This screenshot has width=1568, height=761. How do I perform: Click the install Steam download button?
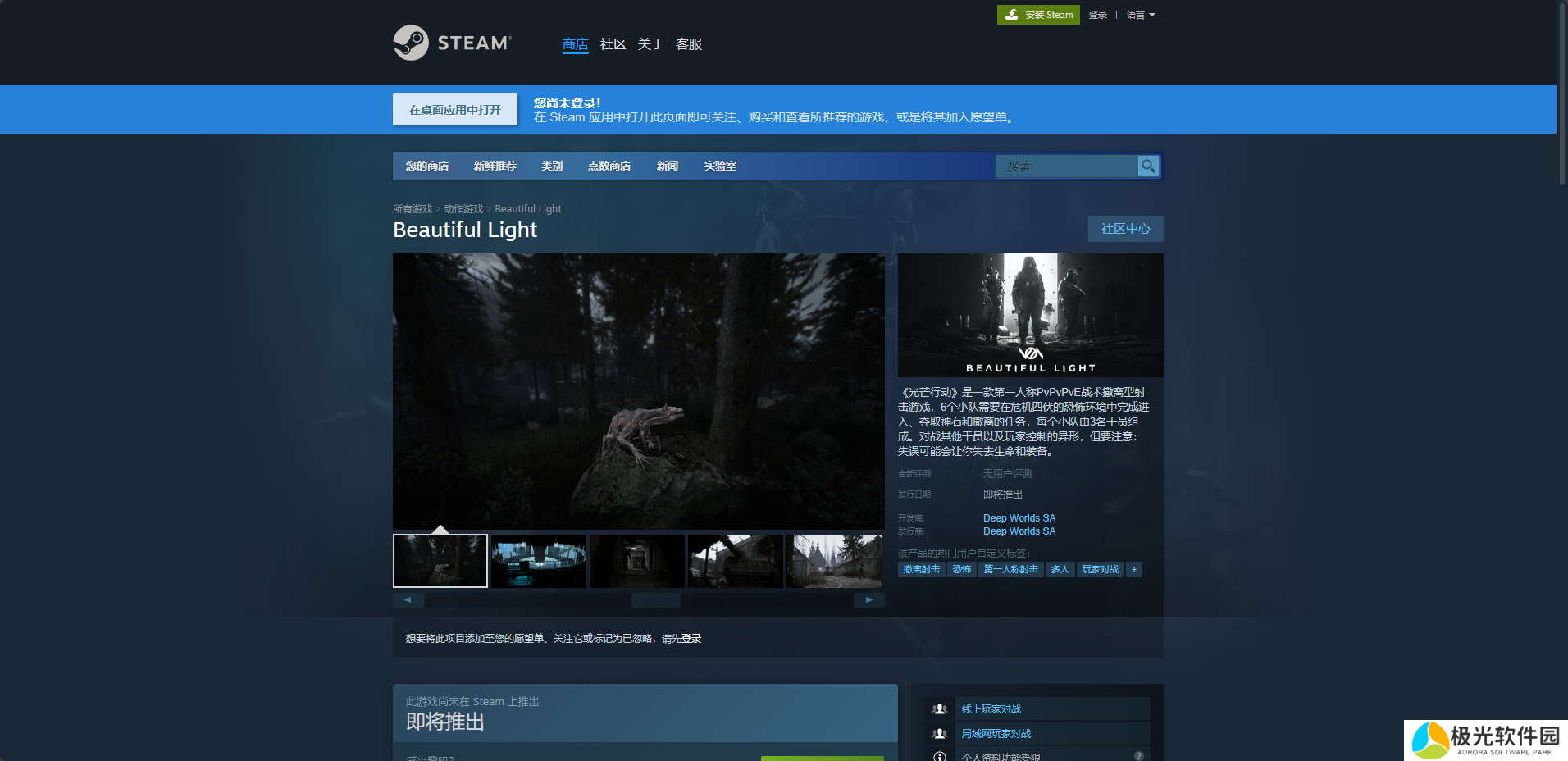click(1038, 15)
